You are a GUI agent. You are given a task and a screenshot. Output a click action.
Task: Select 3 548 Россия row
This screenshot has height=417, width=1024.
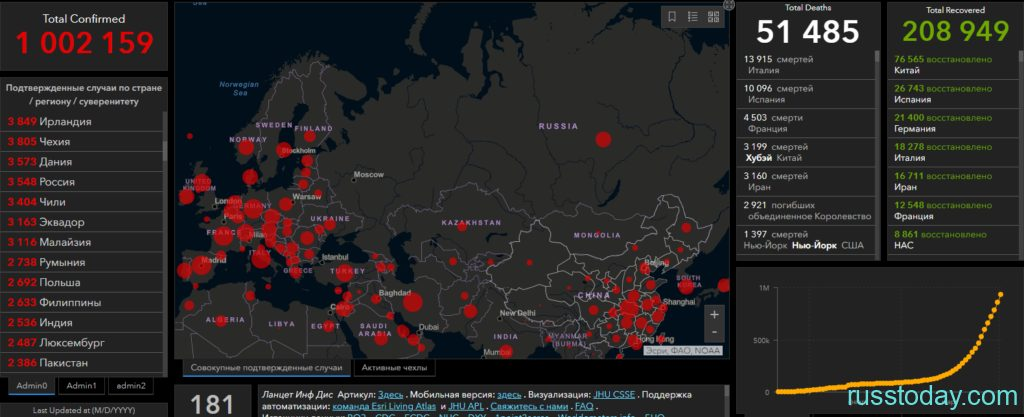(x=84, y=182)
